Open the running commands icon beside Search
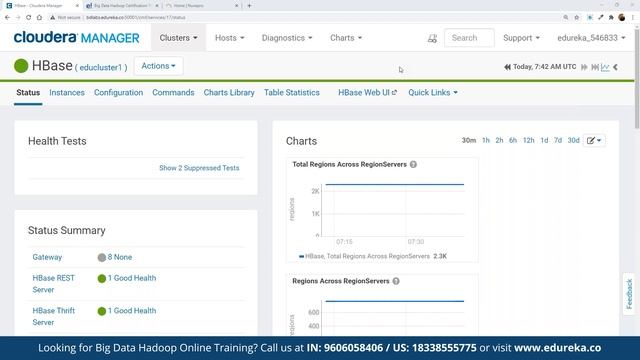640x360 pixels. [x=432, y=38]
